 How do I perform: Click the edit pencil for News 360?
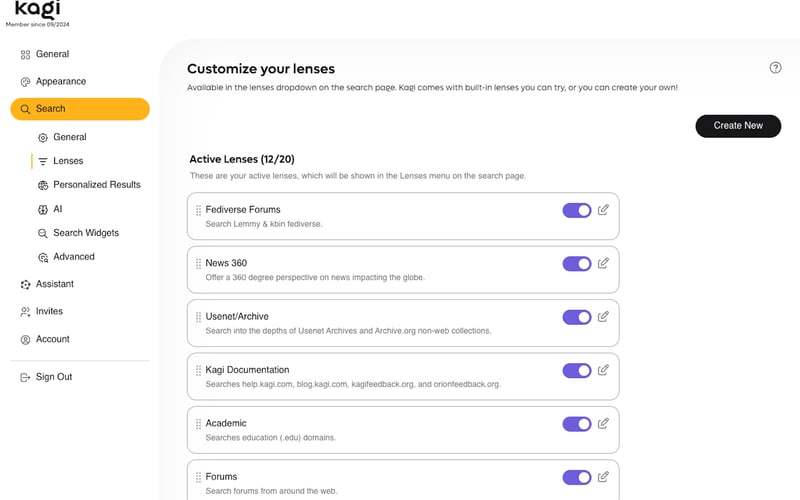click(x=603, y=263)
